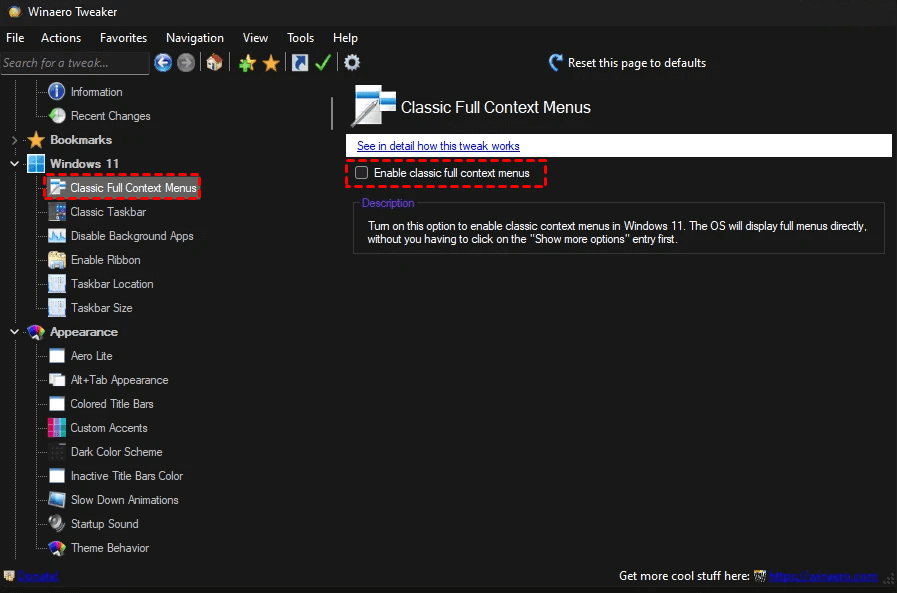Open the View menu
Image resolution: width=897 pixels, height=593 pixels.
coord(255,38)
